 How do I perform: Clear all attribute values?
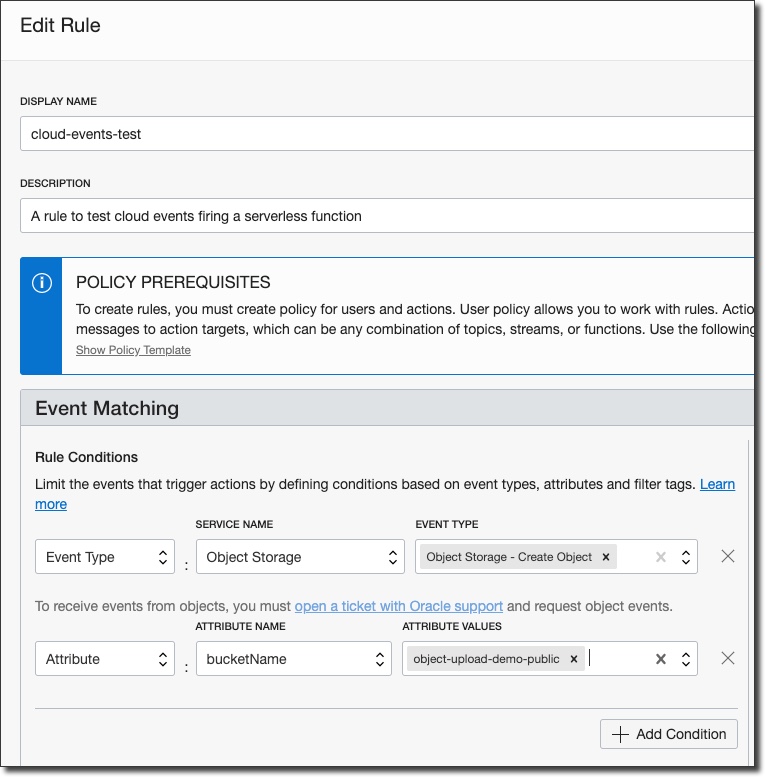[x=660, y=659]
